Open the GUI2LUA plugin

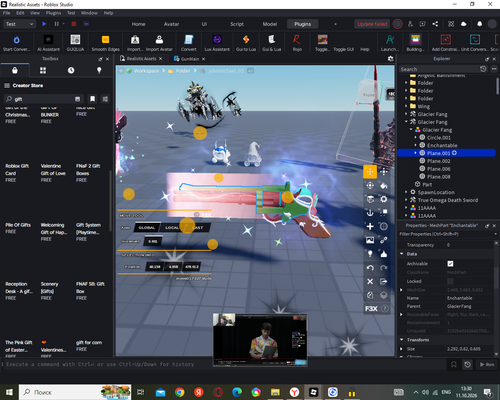pos(75,43)
